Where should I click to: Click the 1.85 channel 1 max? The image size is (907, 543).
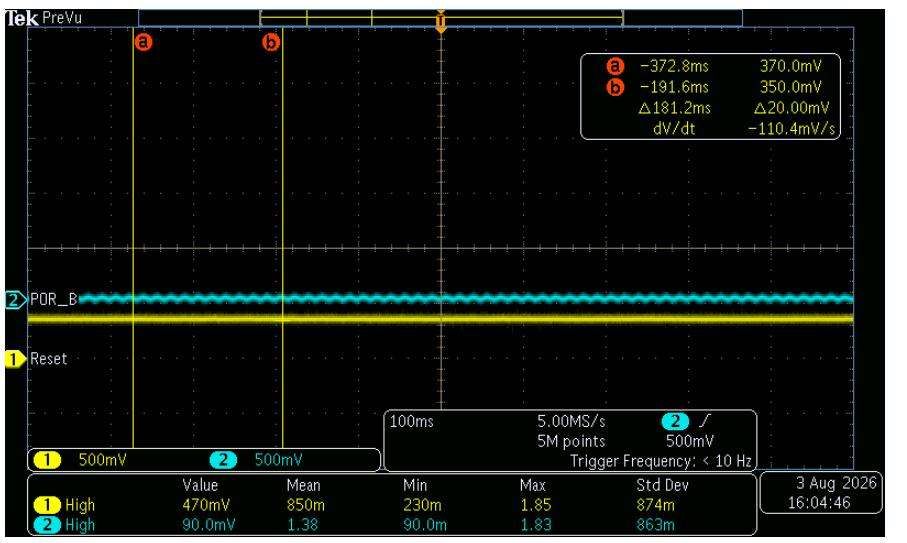[536, 505]
